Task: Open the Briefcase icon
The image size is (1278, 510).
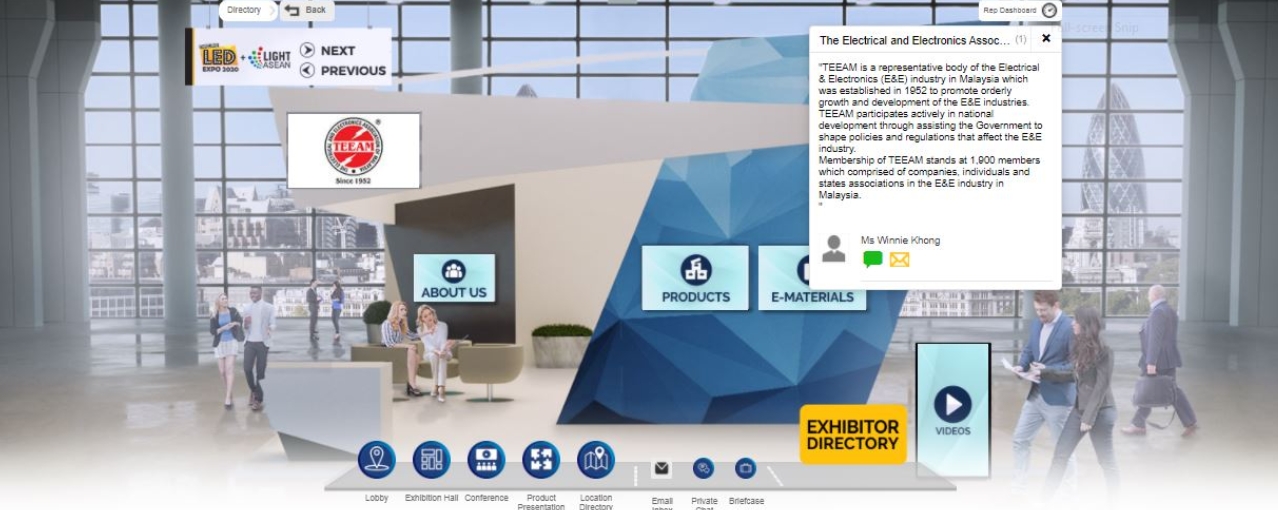Action: pos(745,468)
